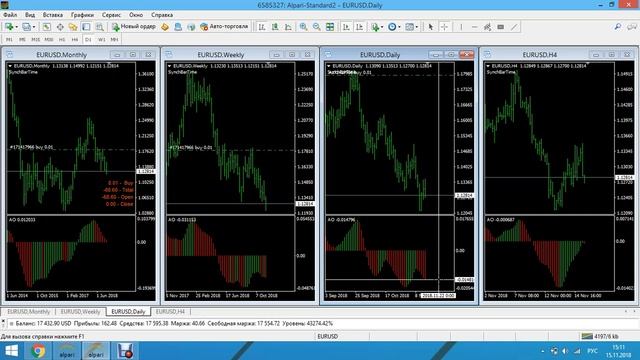Switch to W1 timeframe
The width and height of the screenshot is (640, 360).
[102, 40]
